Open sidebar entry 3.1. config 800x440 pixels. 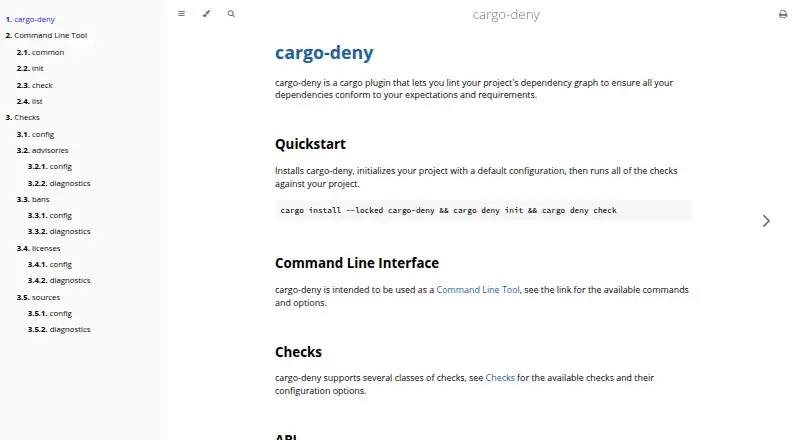(x=35, y=134)
